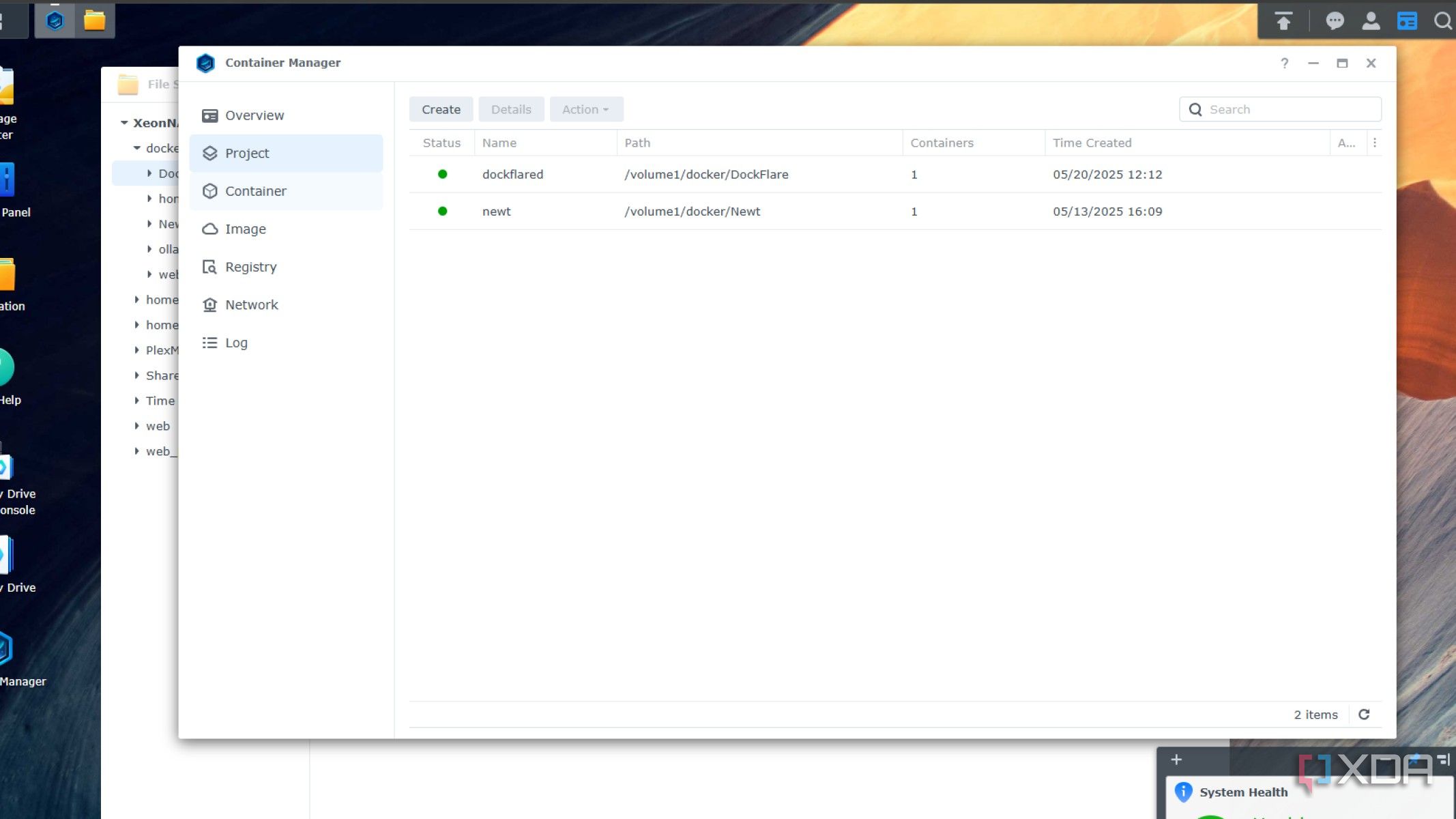
Task: Open the column options three-dot menu
Action: [x=1375, y=143]
